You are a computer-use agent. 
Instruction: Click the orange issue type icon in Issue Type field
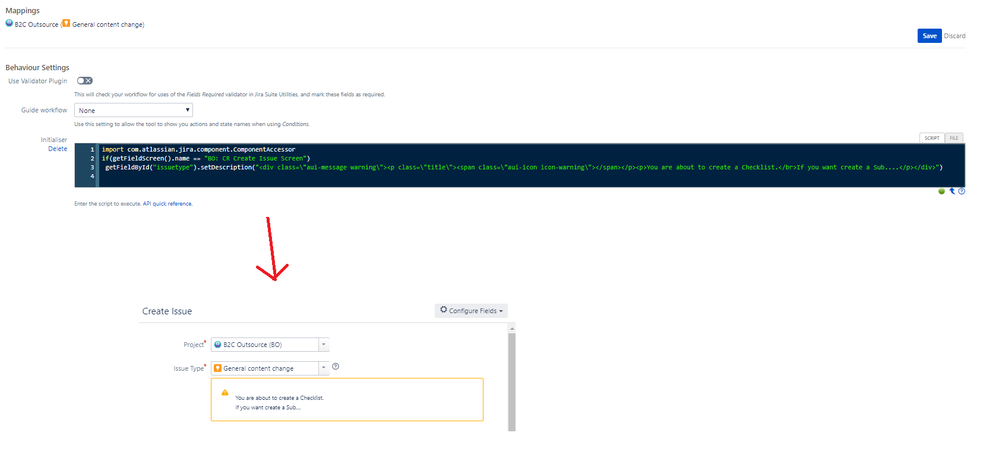point(218,368)
